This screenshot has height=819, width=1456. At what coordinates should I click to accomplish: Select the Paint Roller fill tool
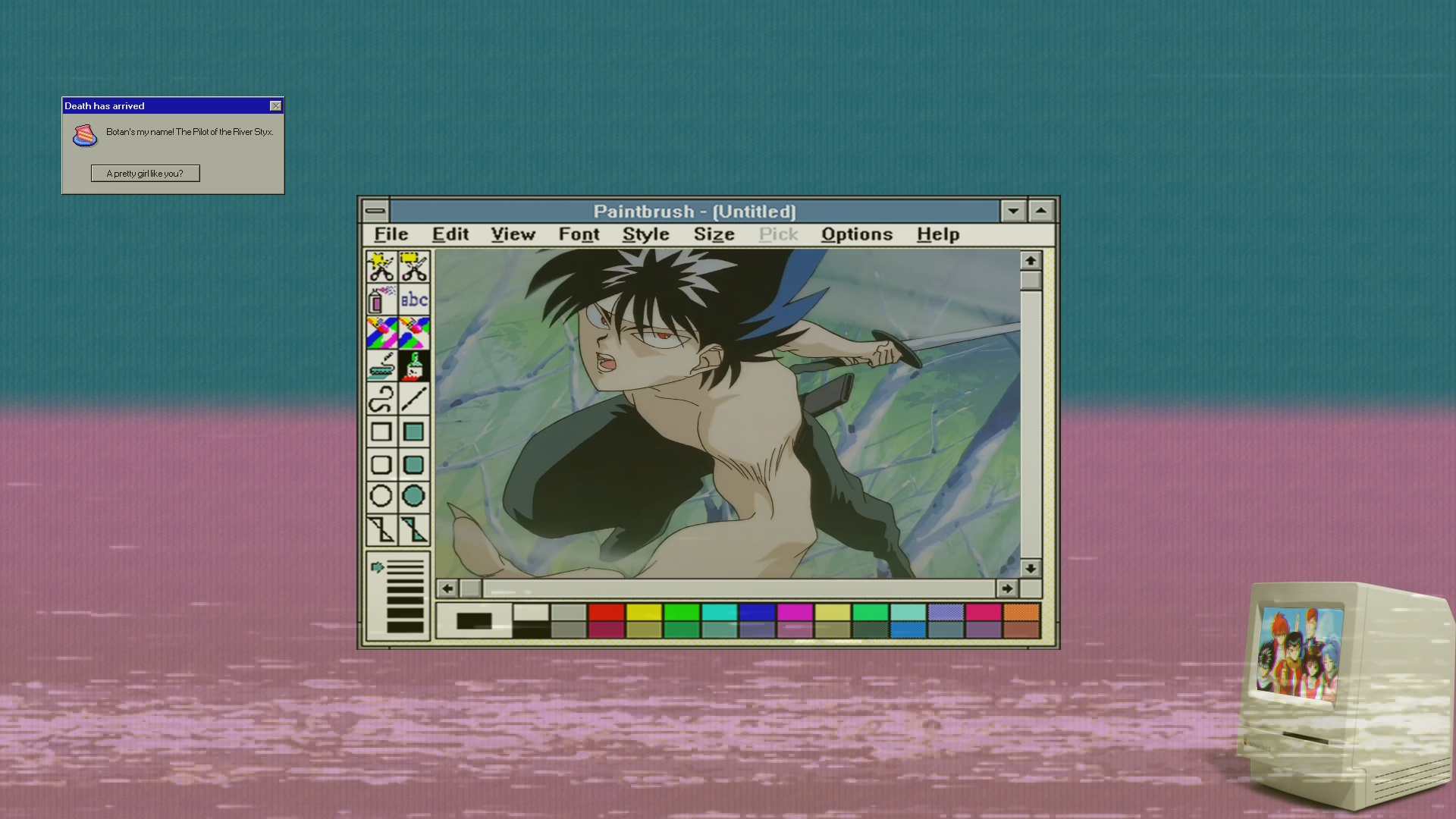point(381,366)
